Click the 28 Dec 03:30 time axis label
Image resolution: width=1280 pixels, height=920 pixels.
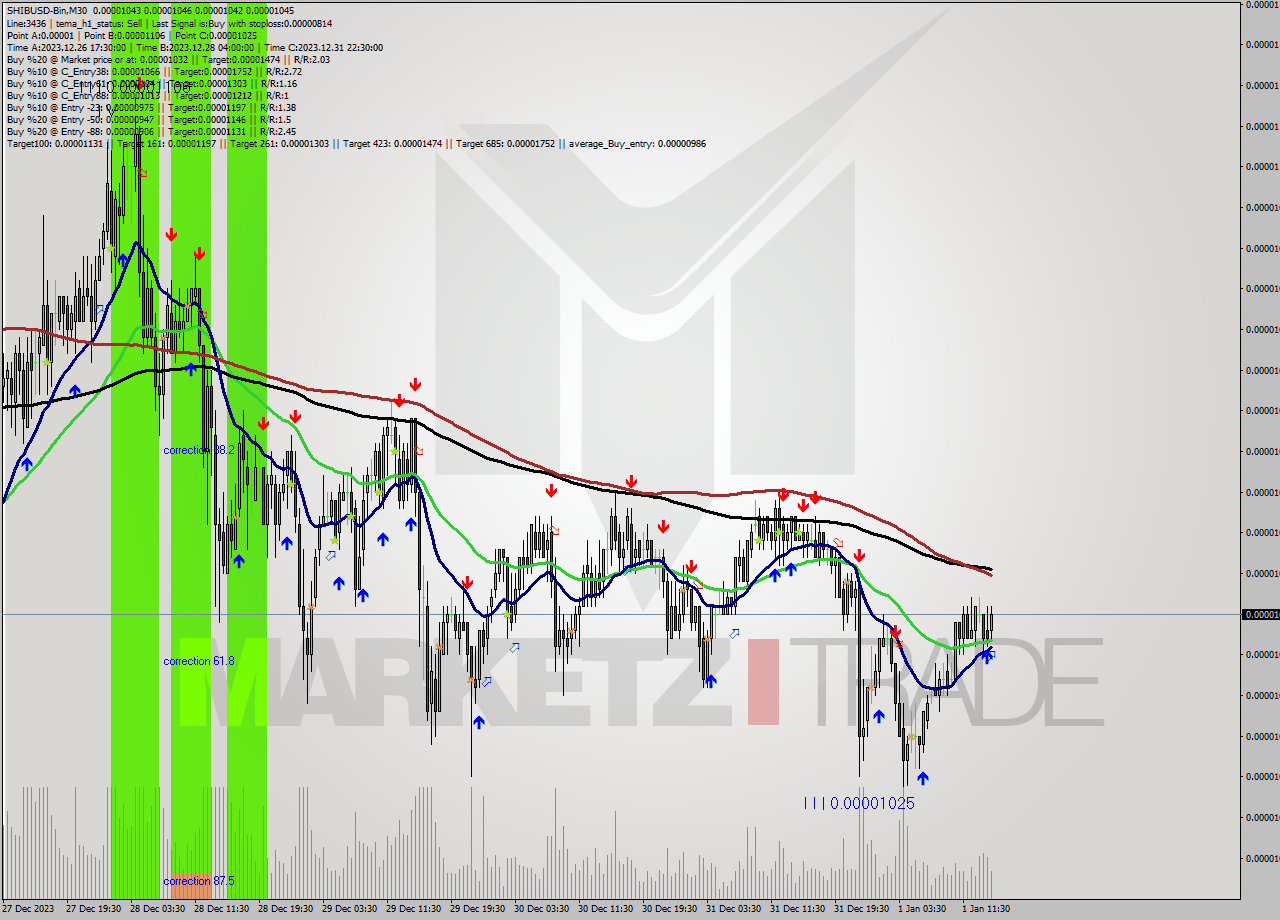point(157,908)
